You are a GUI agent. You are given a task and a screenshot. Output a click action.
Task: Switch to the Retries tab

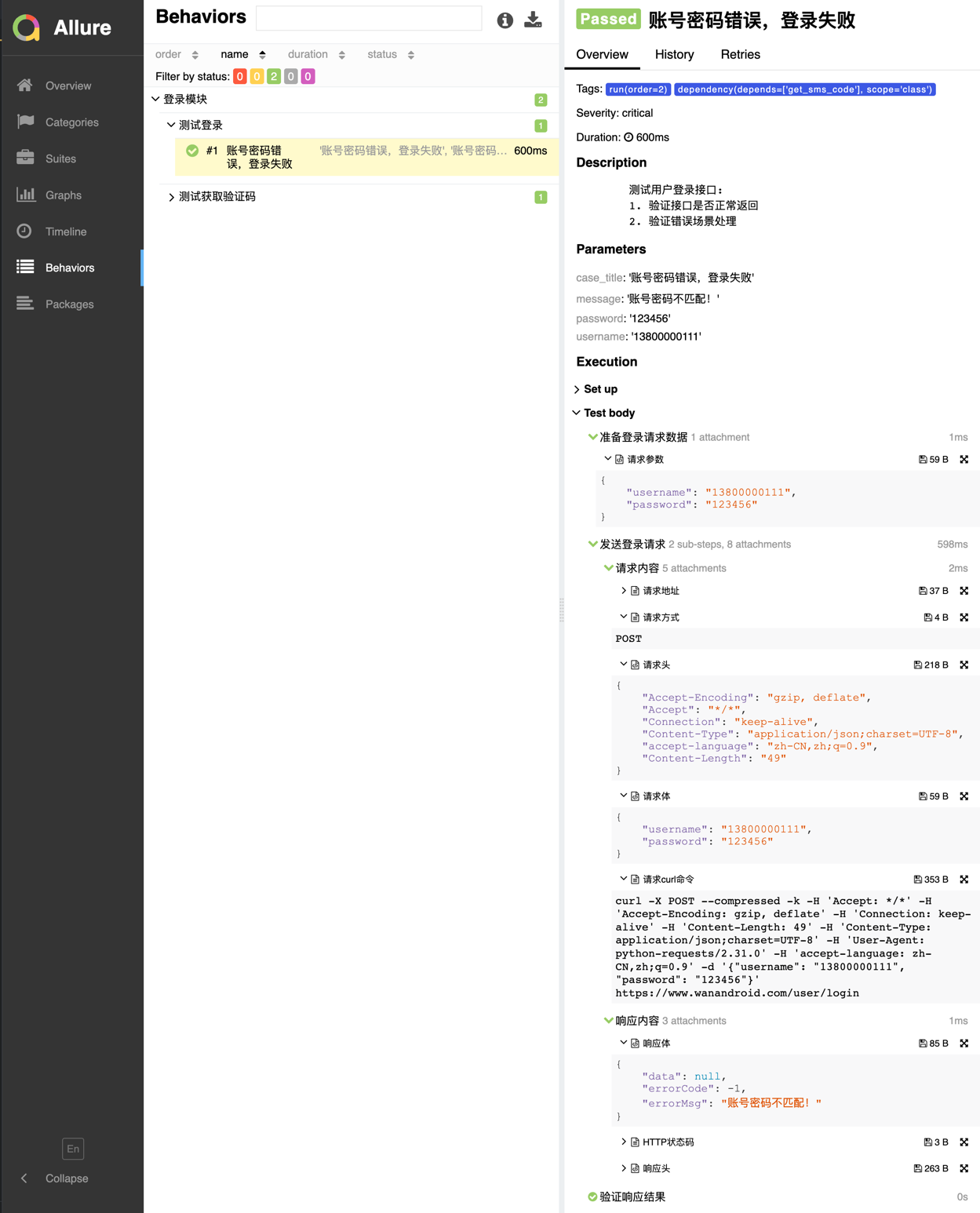pos(740,54)
